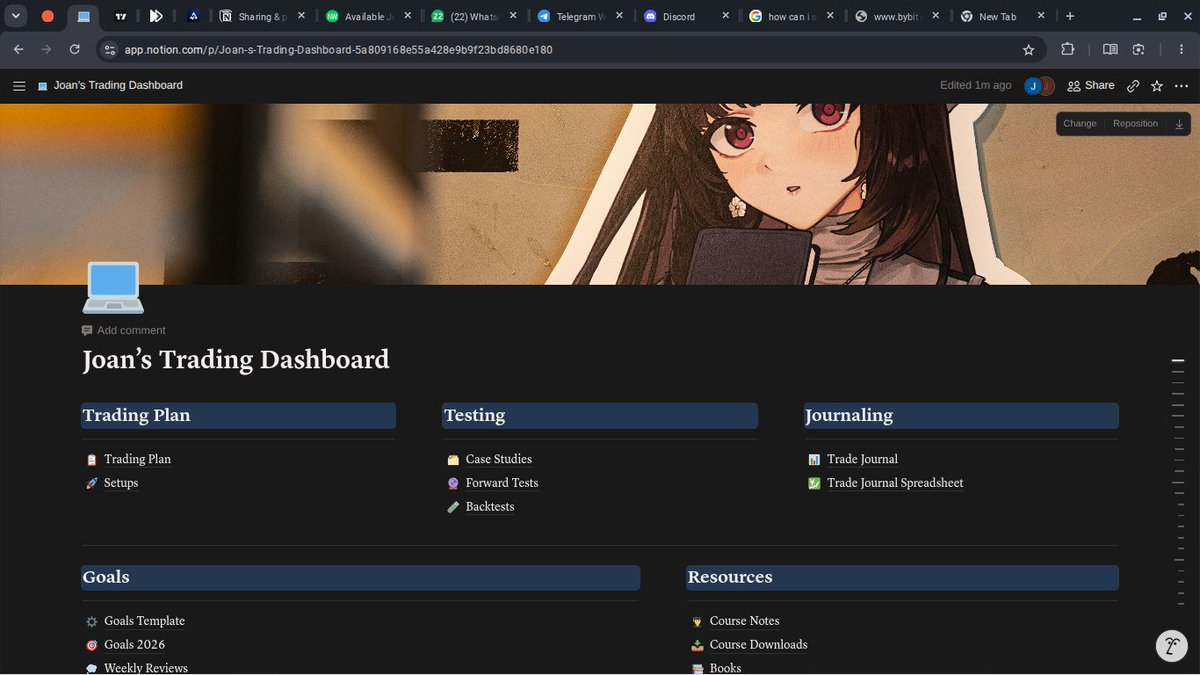Open the Chrome Extensions puzzle icon
1200x675 pixels.
coord(1067,49)
